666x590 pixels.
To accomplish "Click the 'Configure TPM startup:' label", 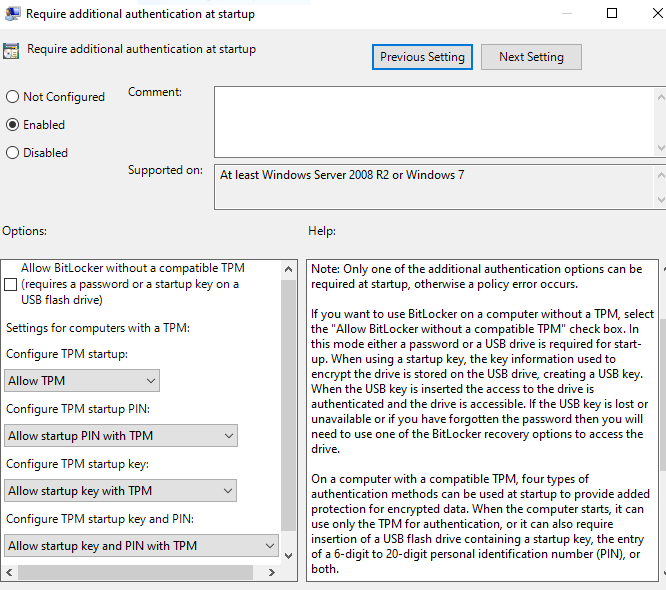I will pos(67,354).
